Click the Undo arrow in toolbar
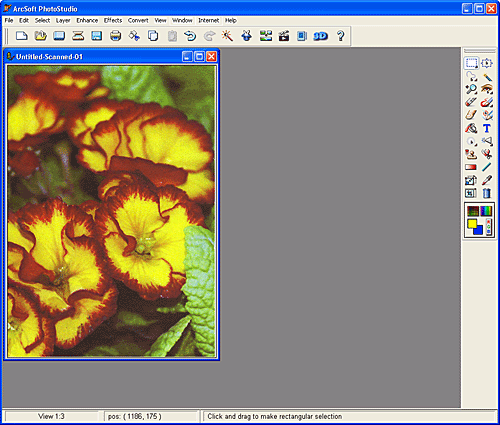This screenshot has width=500, height=425. click(x=190, y=36)
